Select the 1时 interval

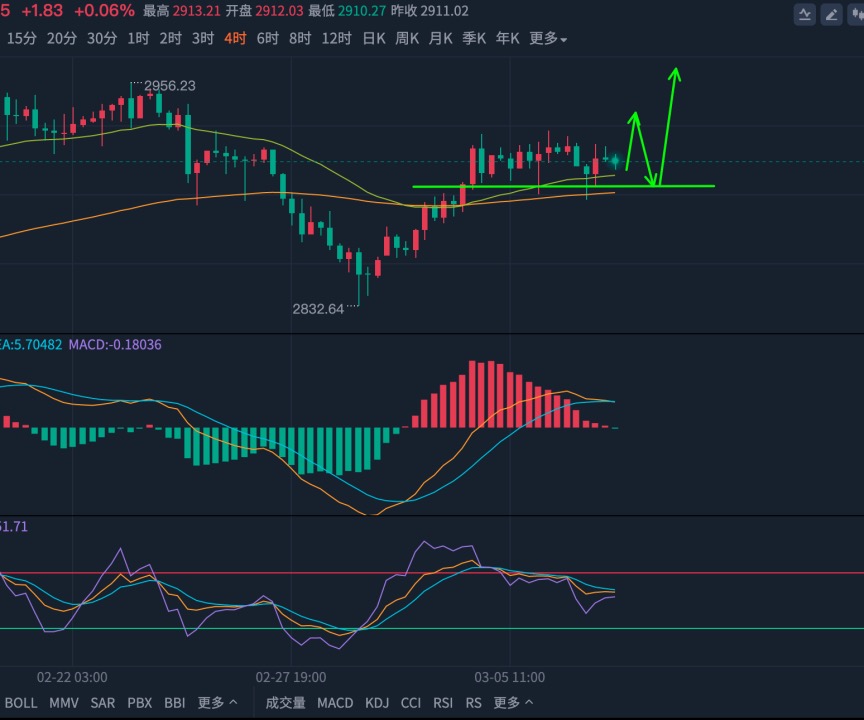[138, 38]
